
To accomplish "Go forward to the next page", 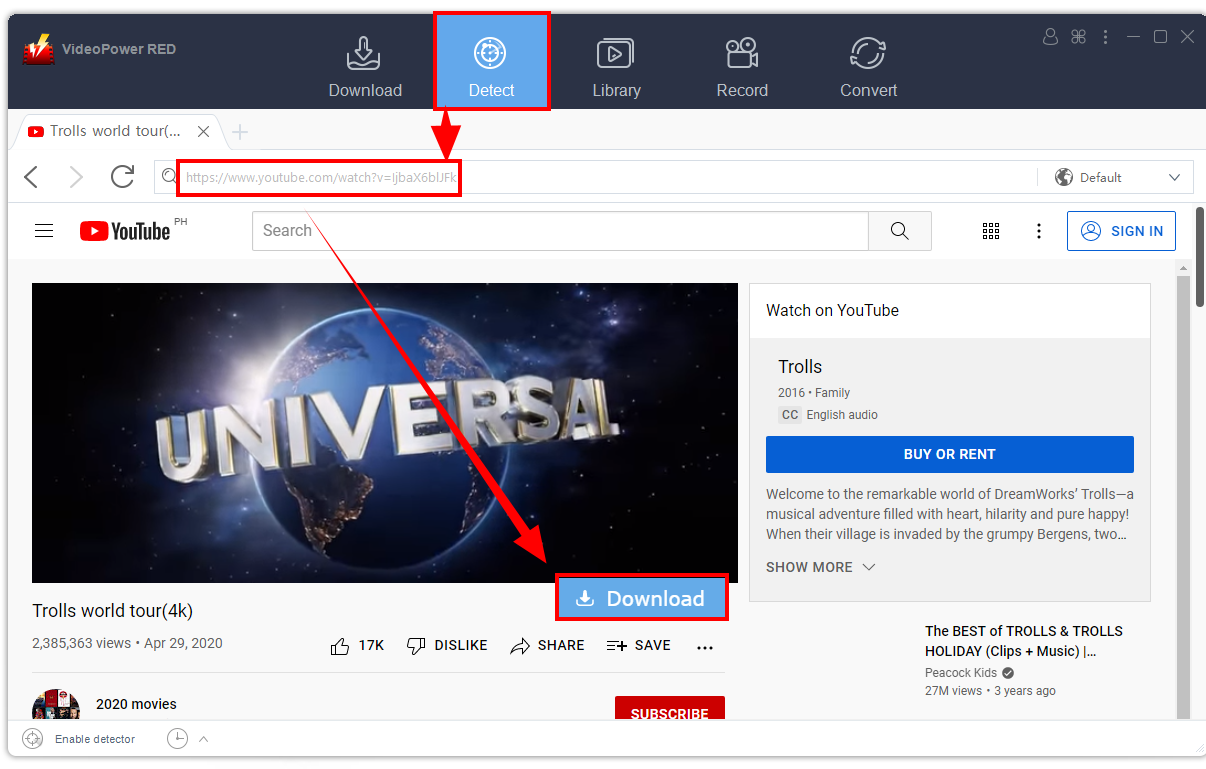I will click(76, 177).
